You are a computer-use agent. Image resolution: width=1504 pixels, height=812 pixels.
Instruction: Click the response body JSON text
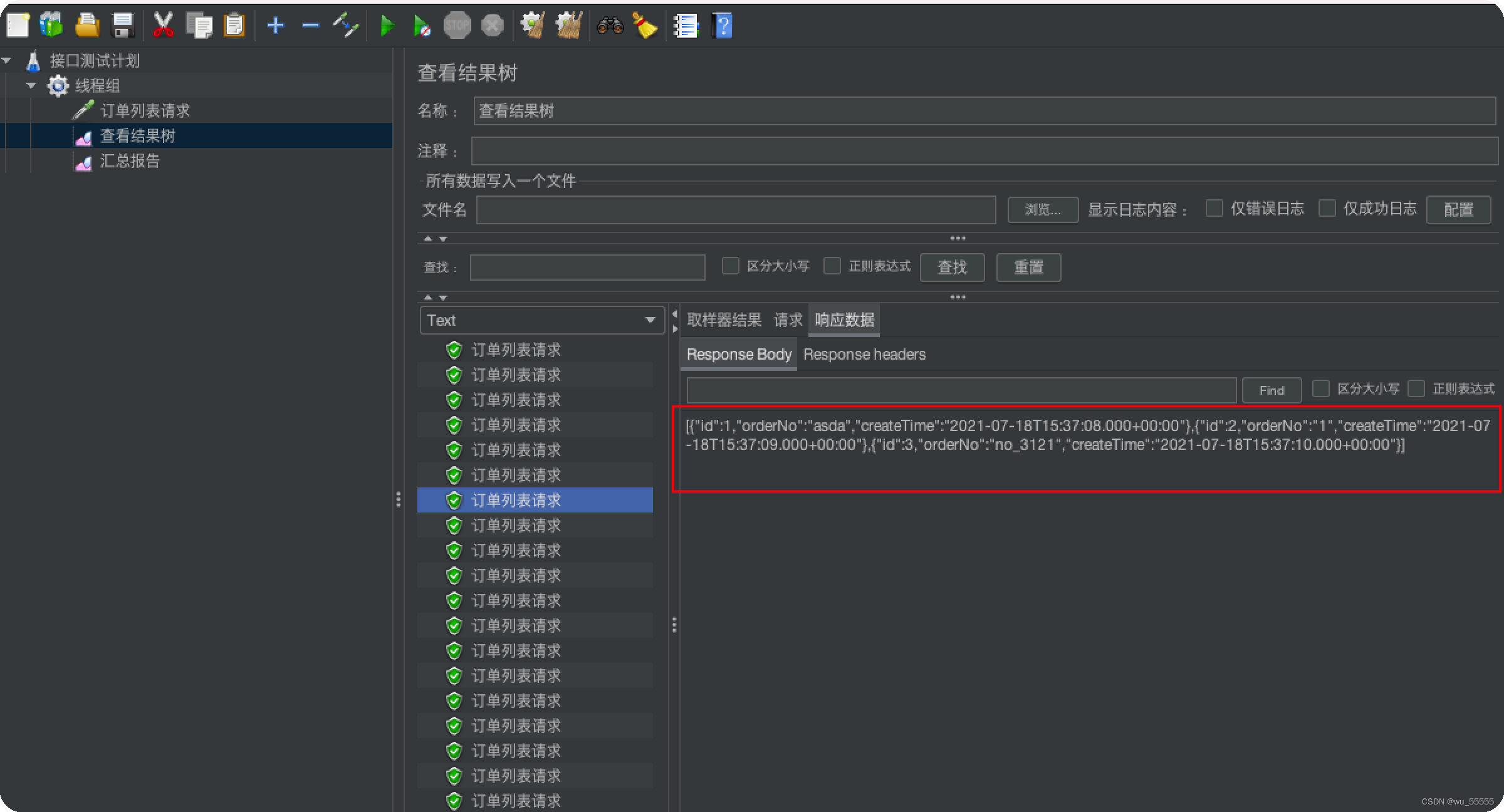pos(1087,435)
